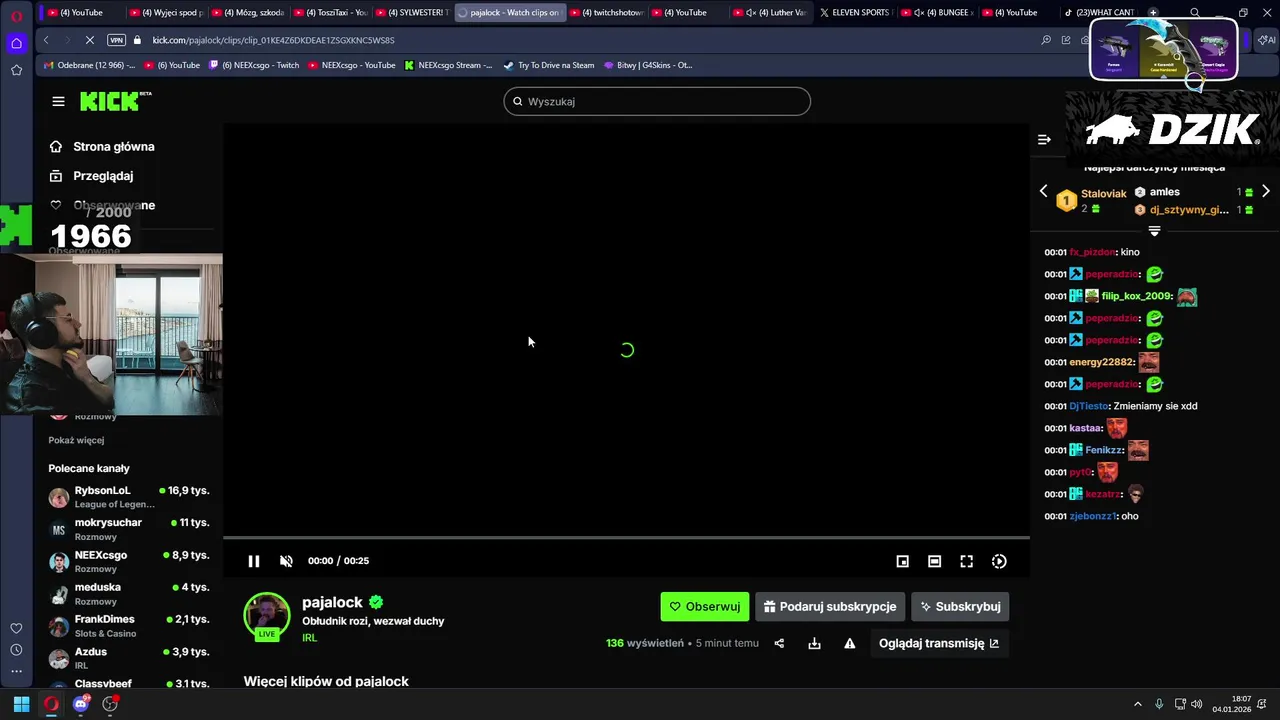Screen dimensions: 1280x720
Task: Open pajalock's avatar with LIVE badge
Action: tap(267, 617)
